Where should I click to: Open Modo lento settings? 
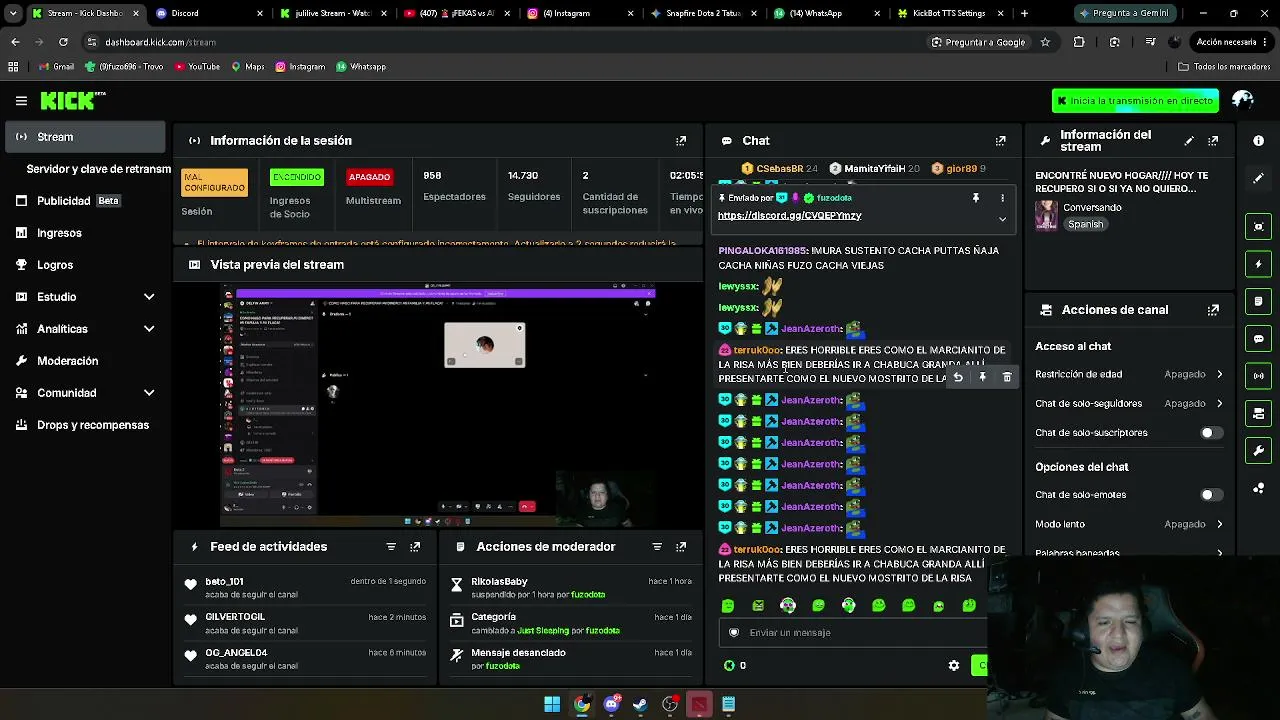click(x=1129, y=524)
